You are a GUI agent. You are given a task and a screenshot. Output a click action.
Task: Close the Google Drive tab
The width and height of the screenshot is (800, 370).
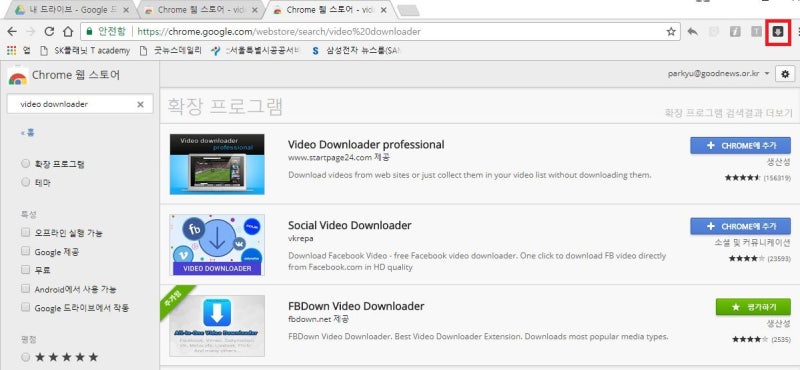[126, 10]
